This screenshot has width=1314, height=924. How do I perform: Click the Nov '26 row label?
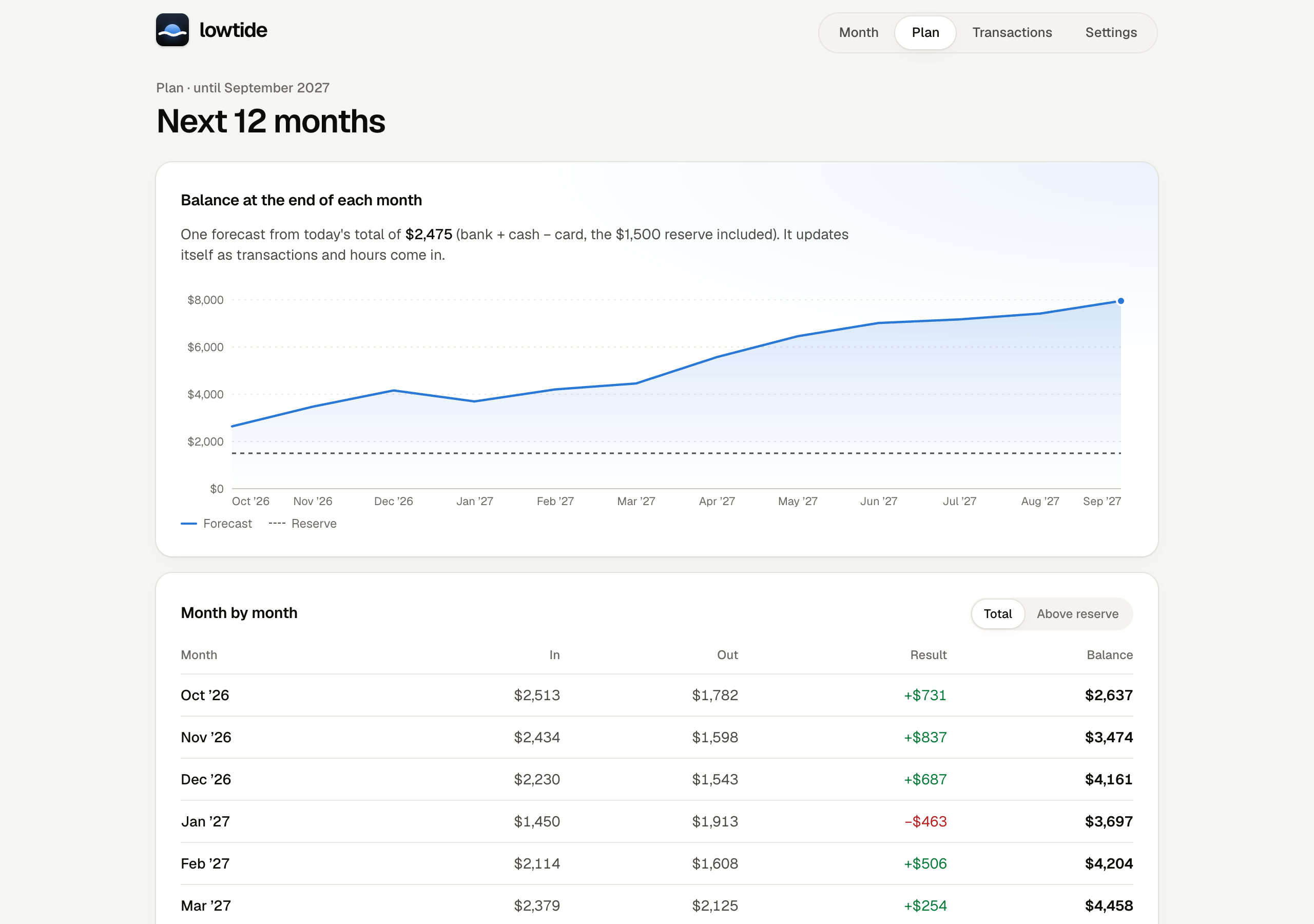click(x=206, y=737)
